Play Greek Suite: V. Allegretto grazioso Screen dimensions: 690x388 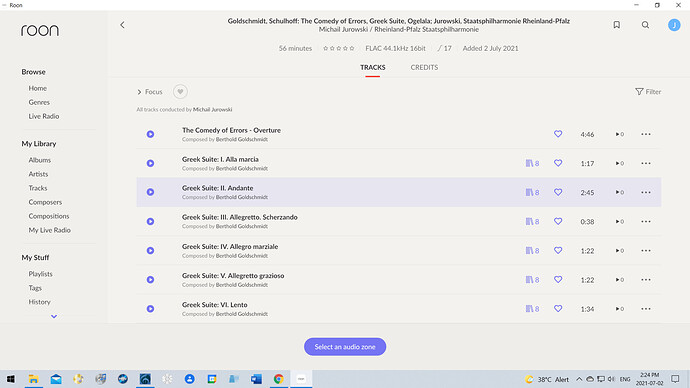pyautogui.click(x=150, y=279)
